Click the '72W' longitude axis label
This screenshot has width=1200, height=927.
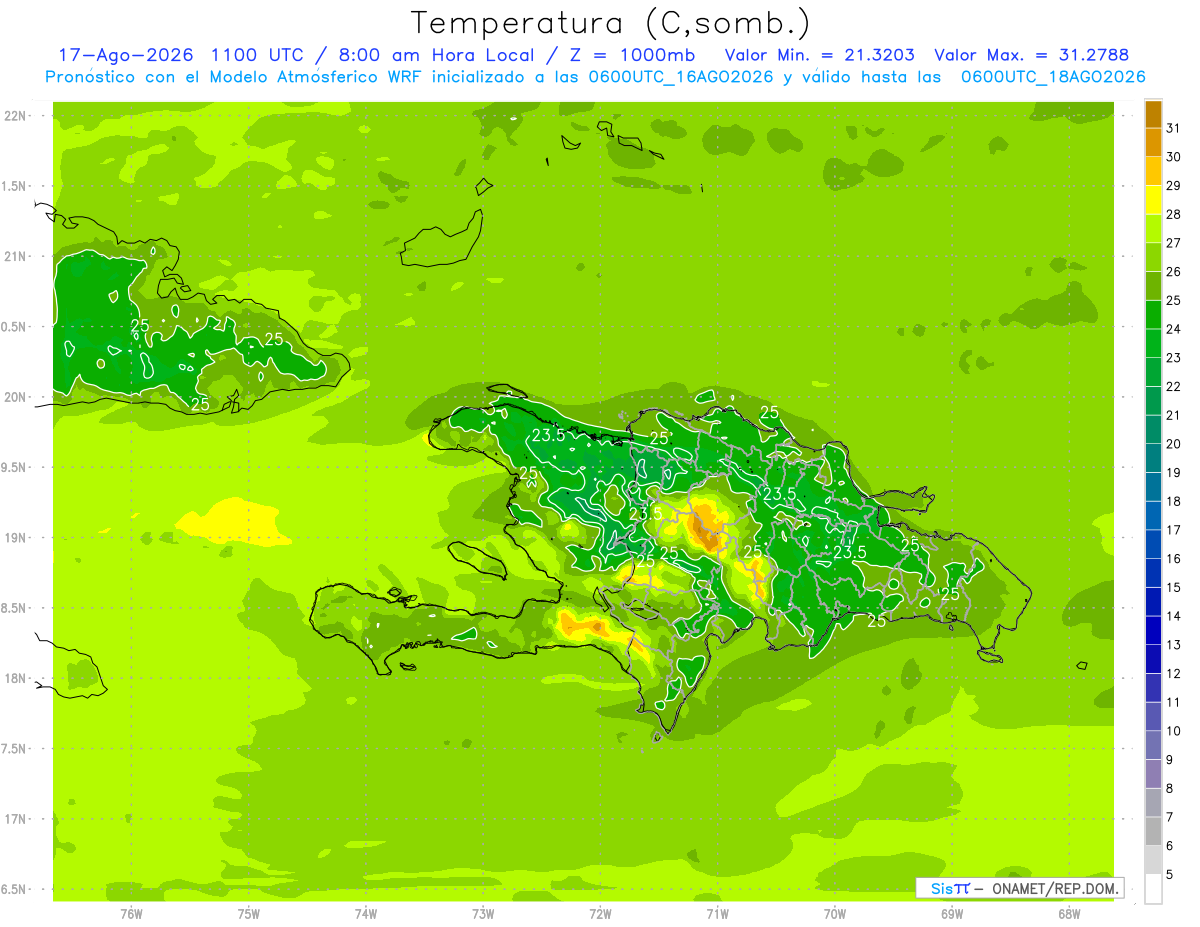[600, 913]
